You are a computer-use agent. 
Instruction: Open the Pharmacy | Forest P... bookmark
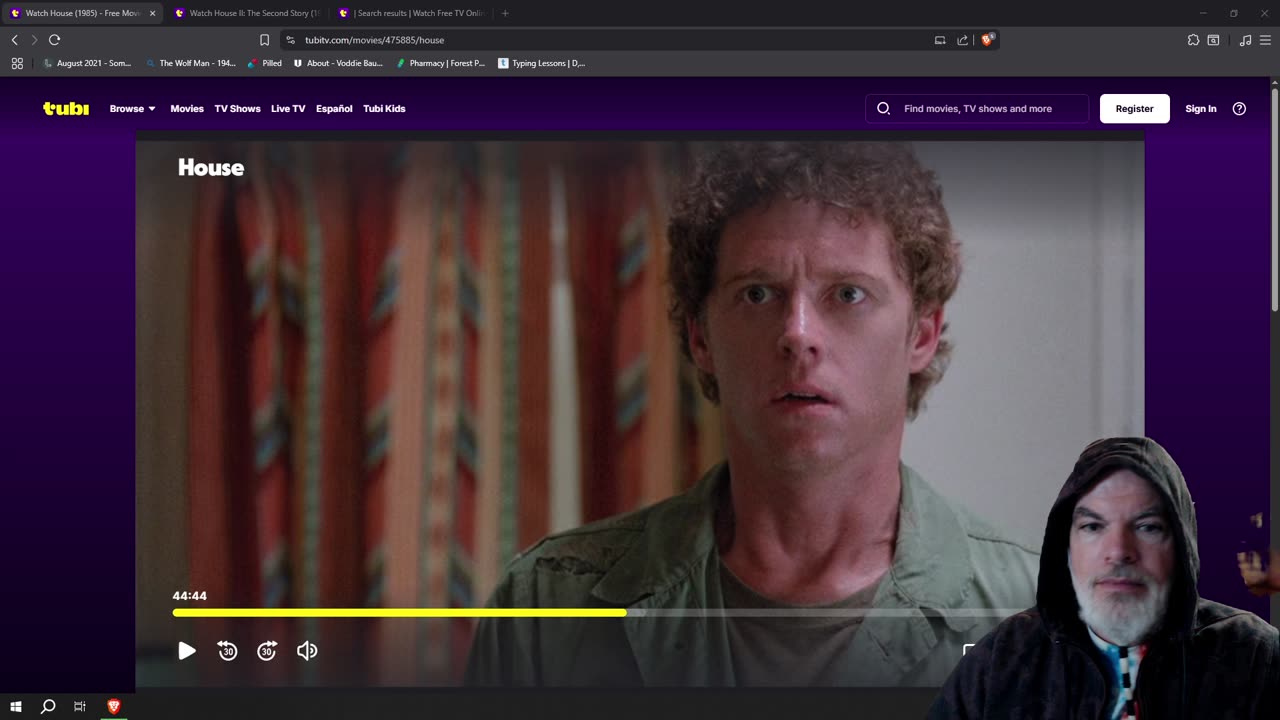(x=440, y=63)
